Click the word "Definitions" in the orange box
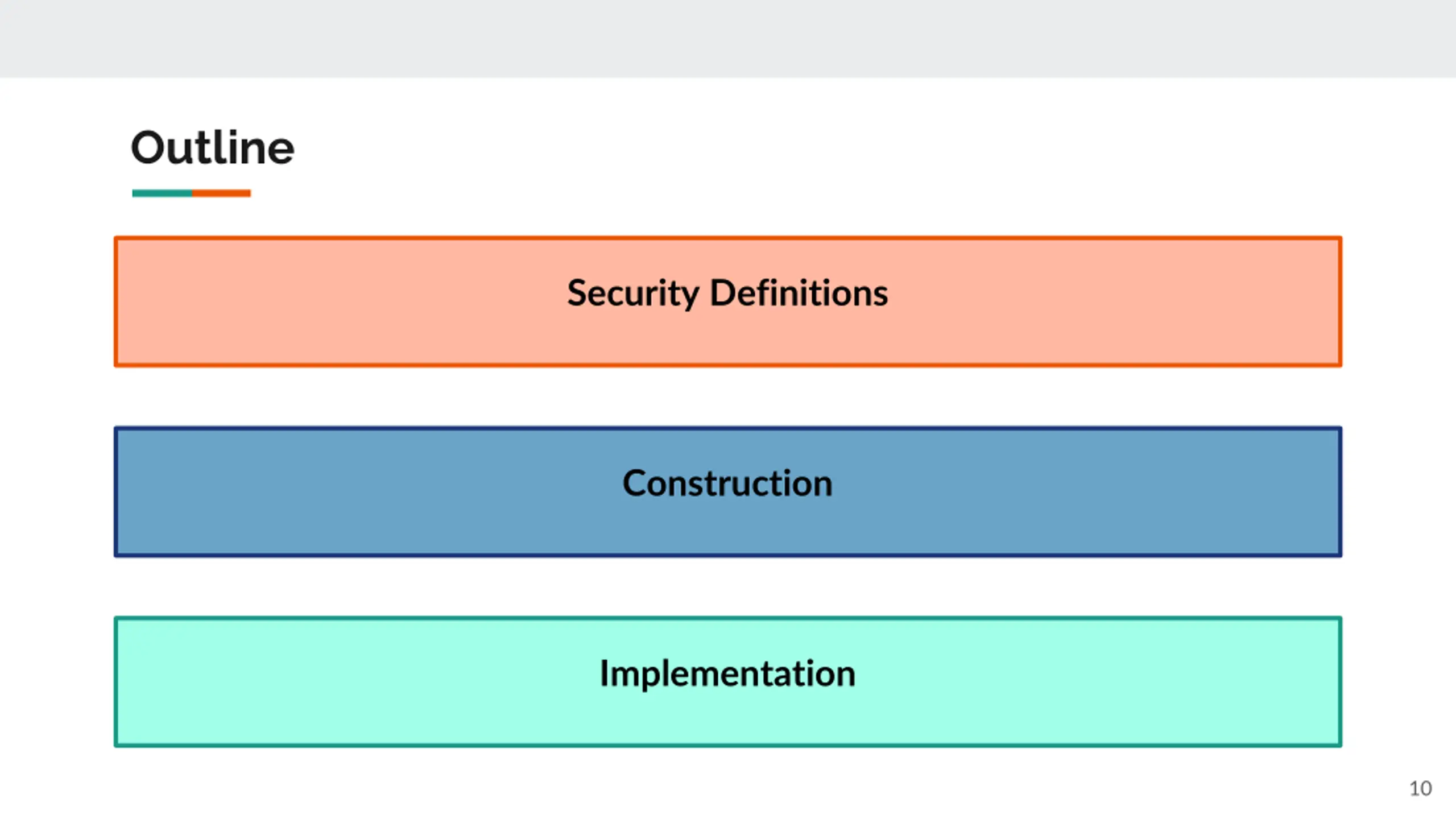Viewport: 1456px width, 819px height. (799, 293)
